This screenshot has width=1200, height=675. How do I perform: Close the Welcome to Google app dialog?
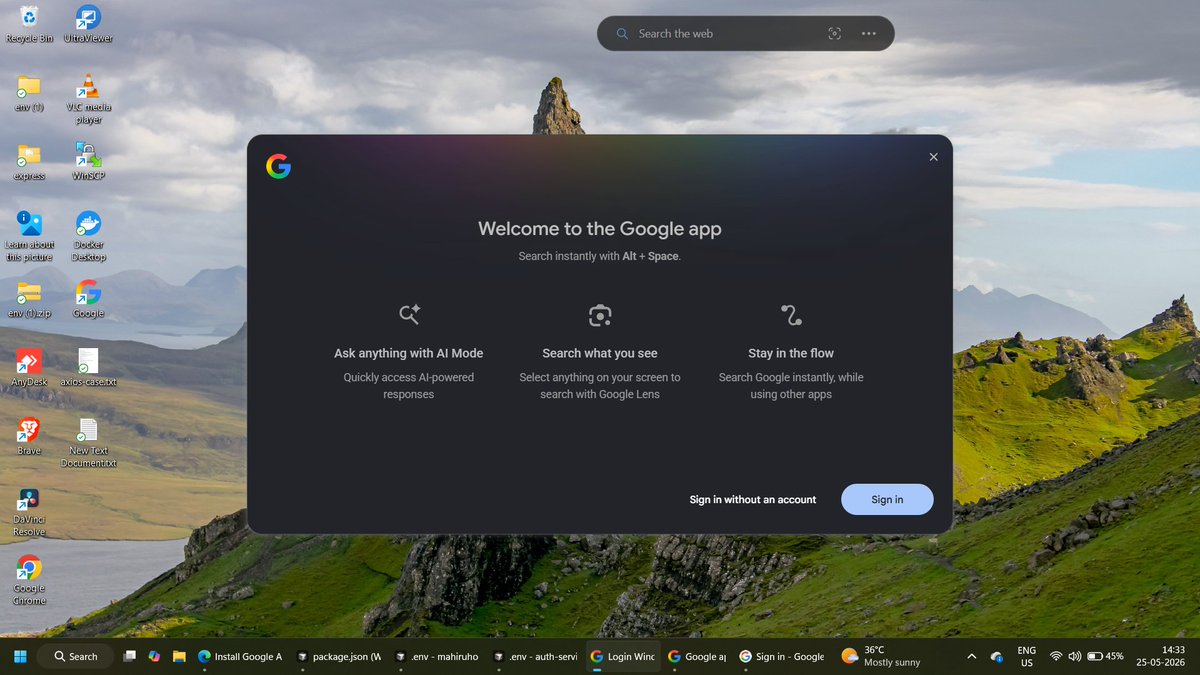(933, 157)
